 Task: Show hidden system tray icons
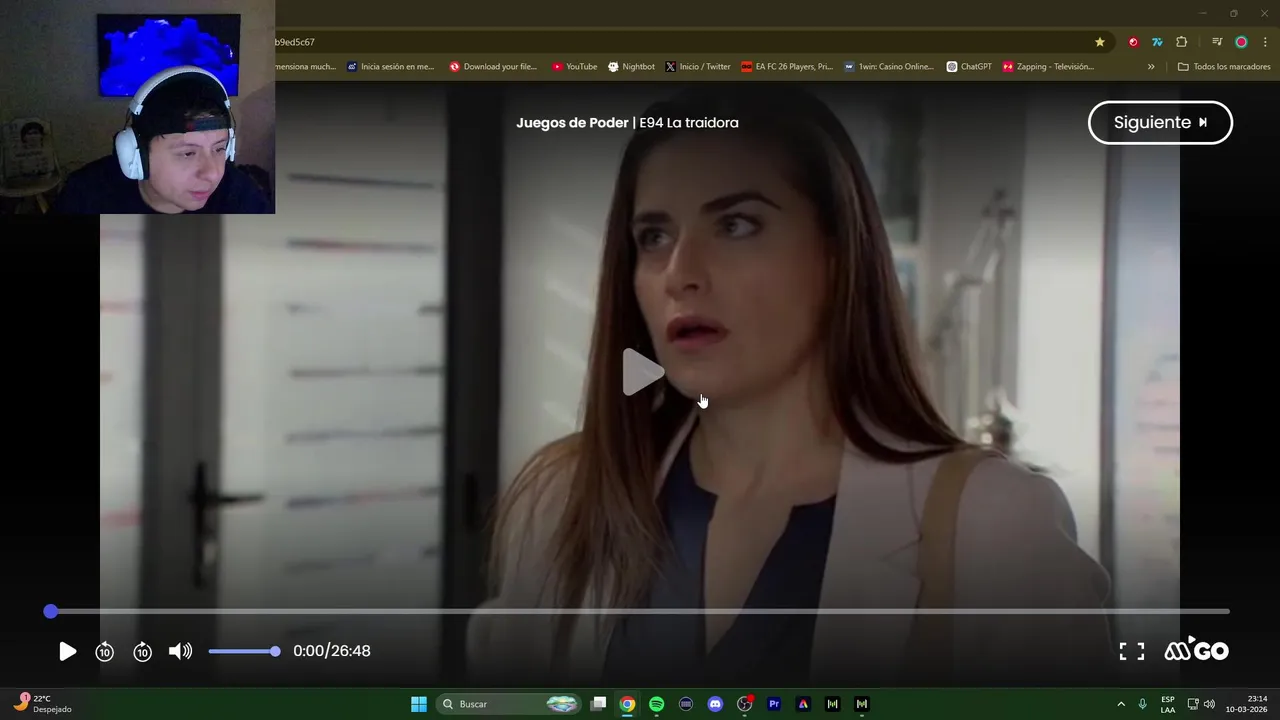click(1121, 704)
